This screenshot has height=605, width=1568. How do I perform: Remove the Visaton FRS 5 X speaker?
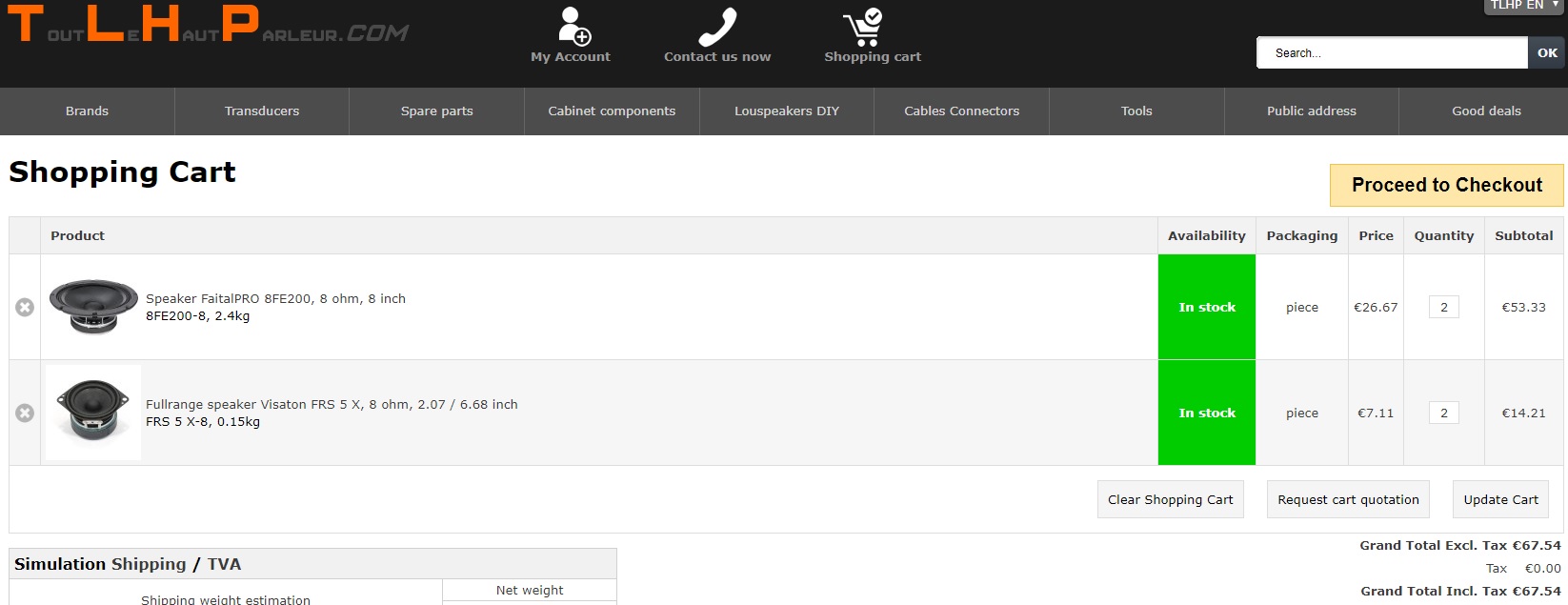pyautogui.click(x=25, y=413)
